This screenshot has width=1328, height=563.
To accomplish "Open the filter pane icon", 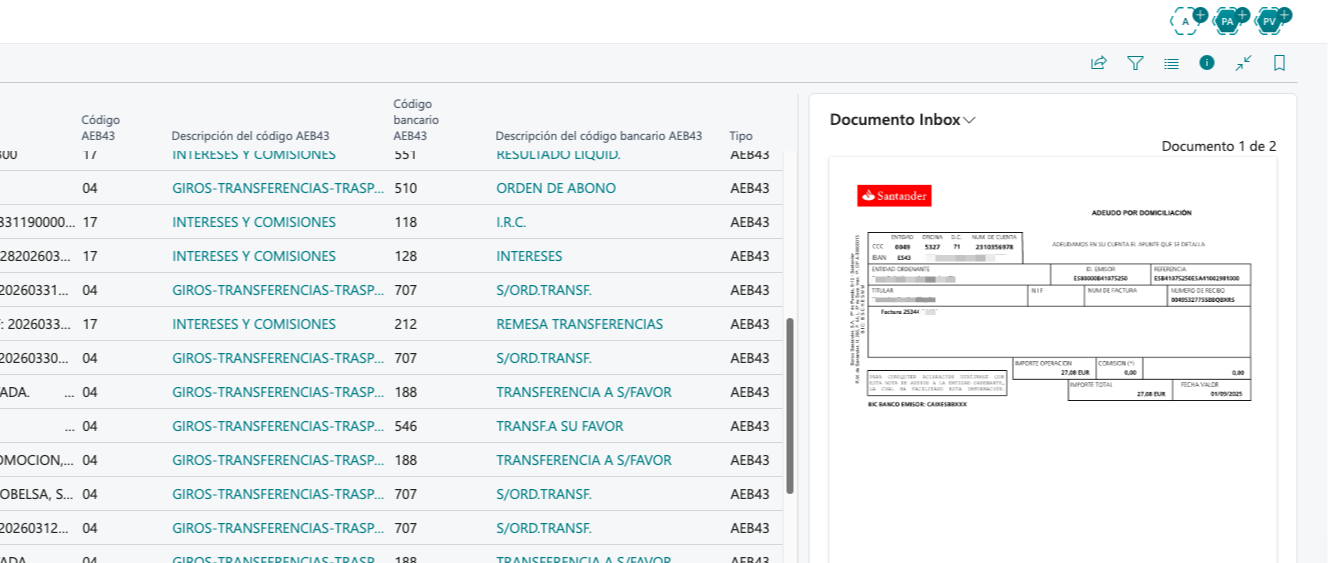I will (x=1135, y=63).
